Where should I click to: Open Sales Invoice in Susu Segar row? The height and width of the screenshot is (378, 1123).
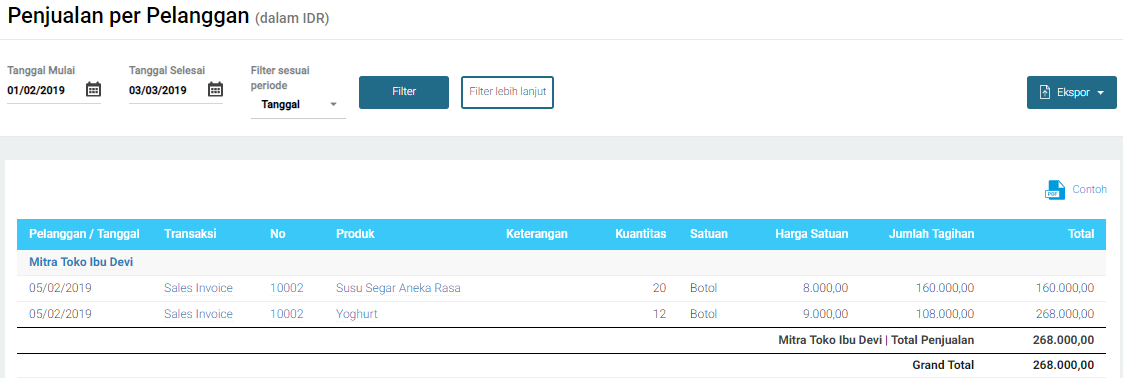click(x=198, y=288)
